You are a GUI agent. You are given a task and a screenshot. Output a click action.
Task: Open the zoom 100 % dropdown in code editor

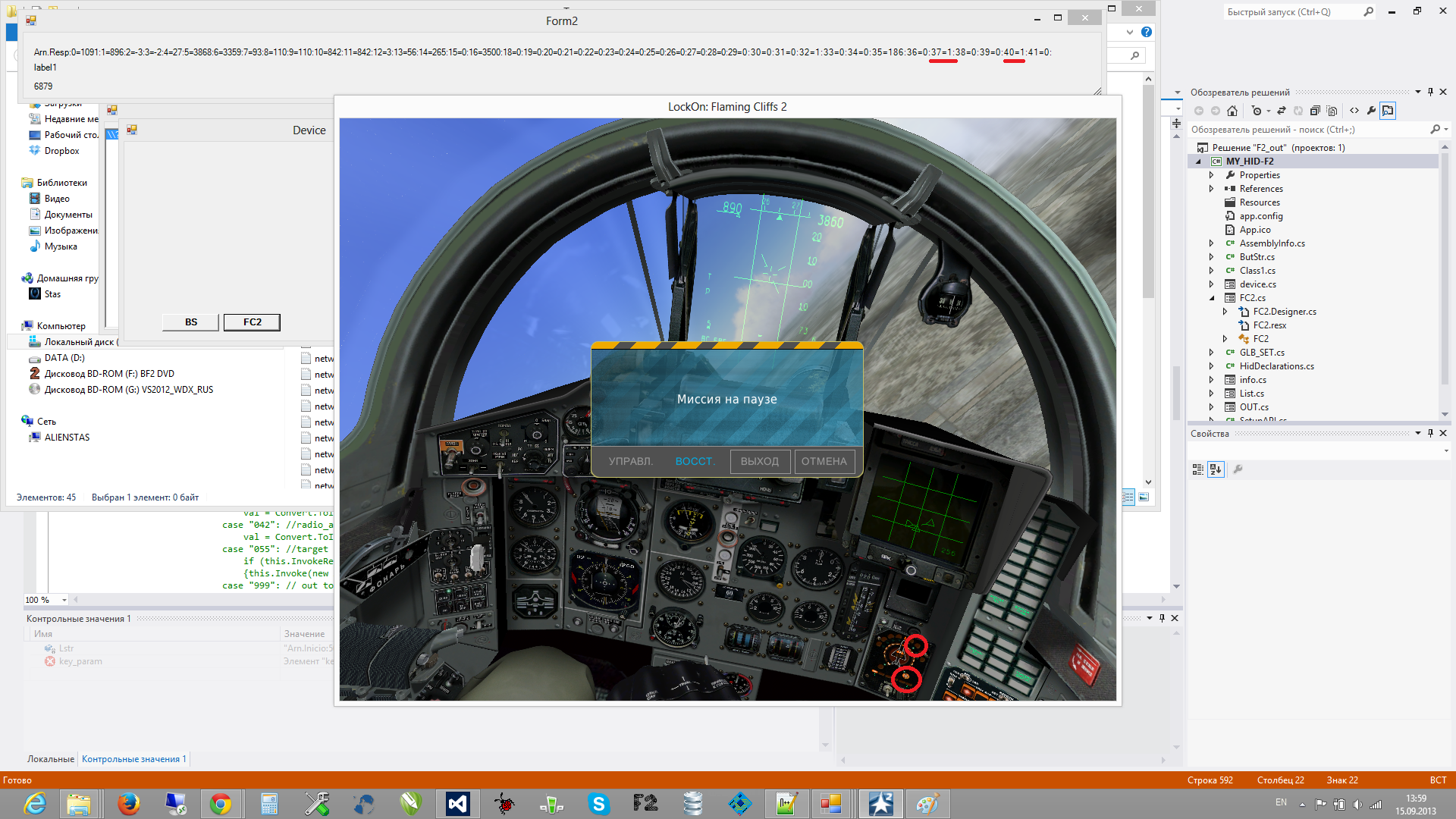pyautogui.click(x=64, y=600)
